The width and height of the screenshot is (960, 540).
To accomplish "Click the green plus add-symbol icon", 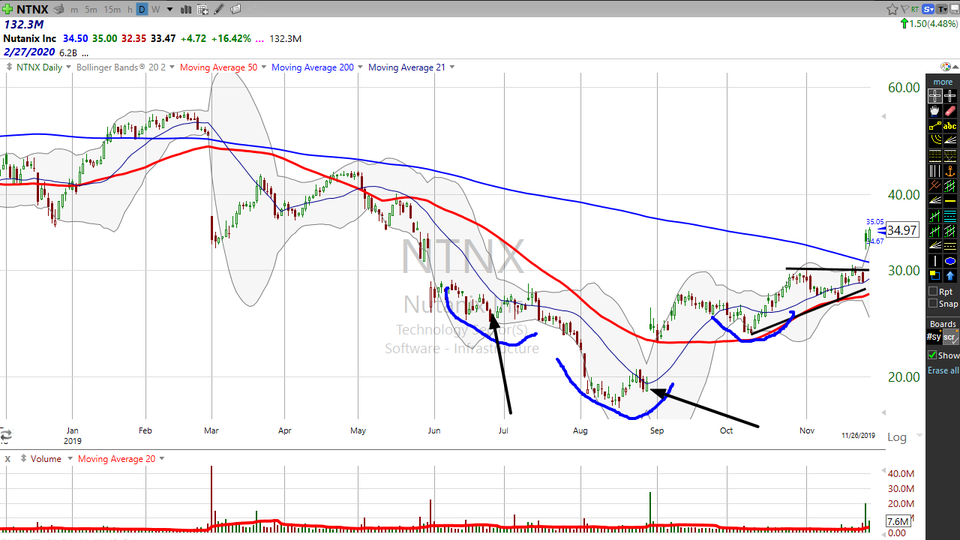I will [7, 9].
